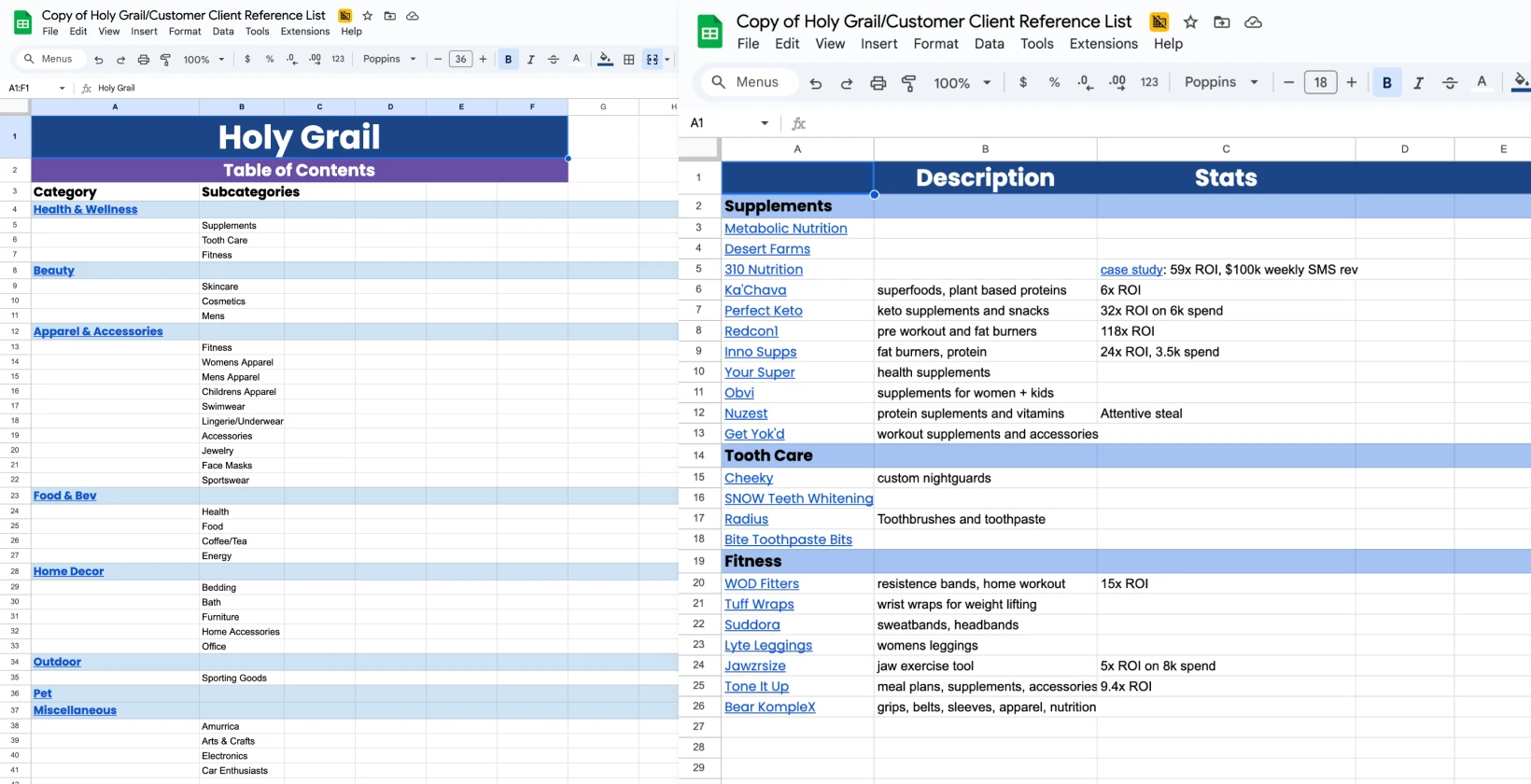
Task: Click the move to folder icon in right header
Action: tap(1222, 21)
